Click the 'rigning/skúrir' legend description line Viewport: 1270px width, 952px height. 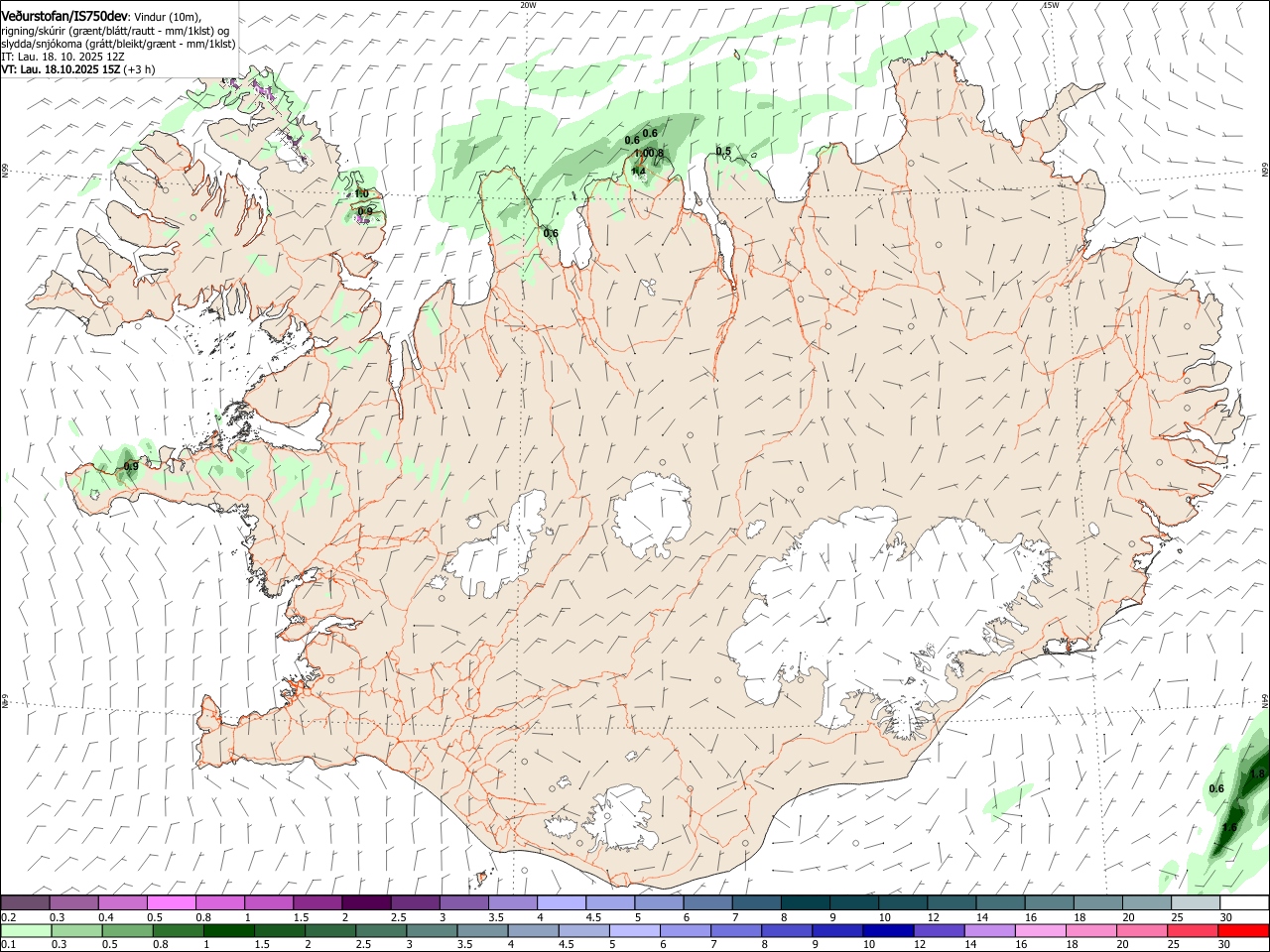(115, 30)
